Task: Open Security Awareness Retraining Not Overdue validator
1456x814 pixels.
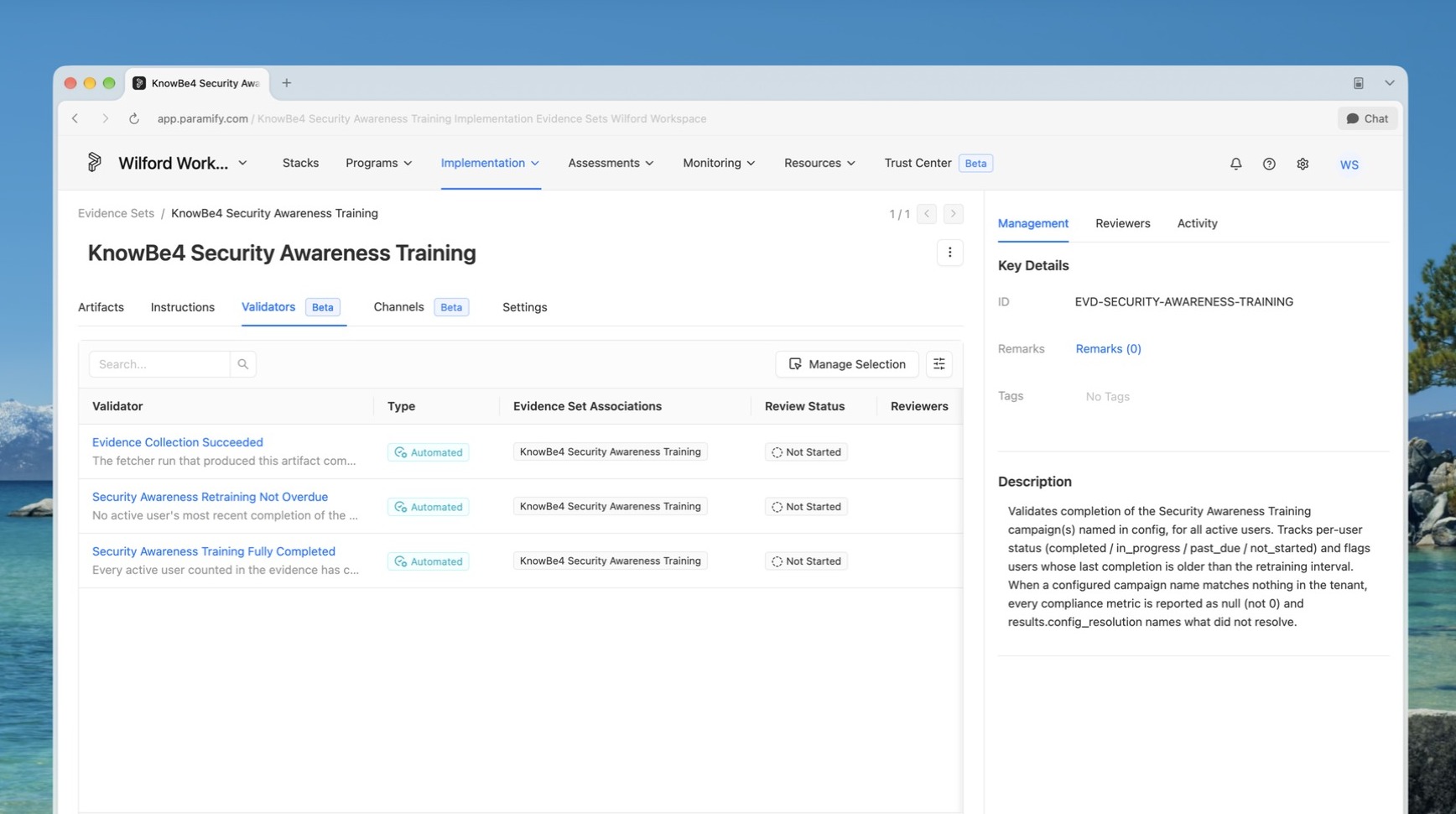Action: [x=210, y=497]
